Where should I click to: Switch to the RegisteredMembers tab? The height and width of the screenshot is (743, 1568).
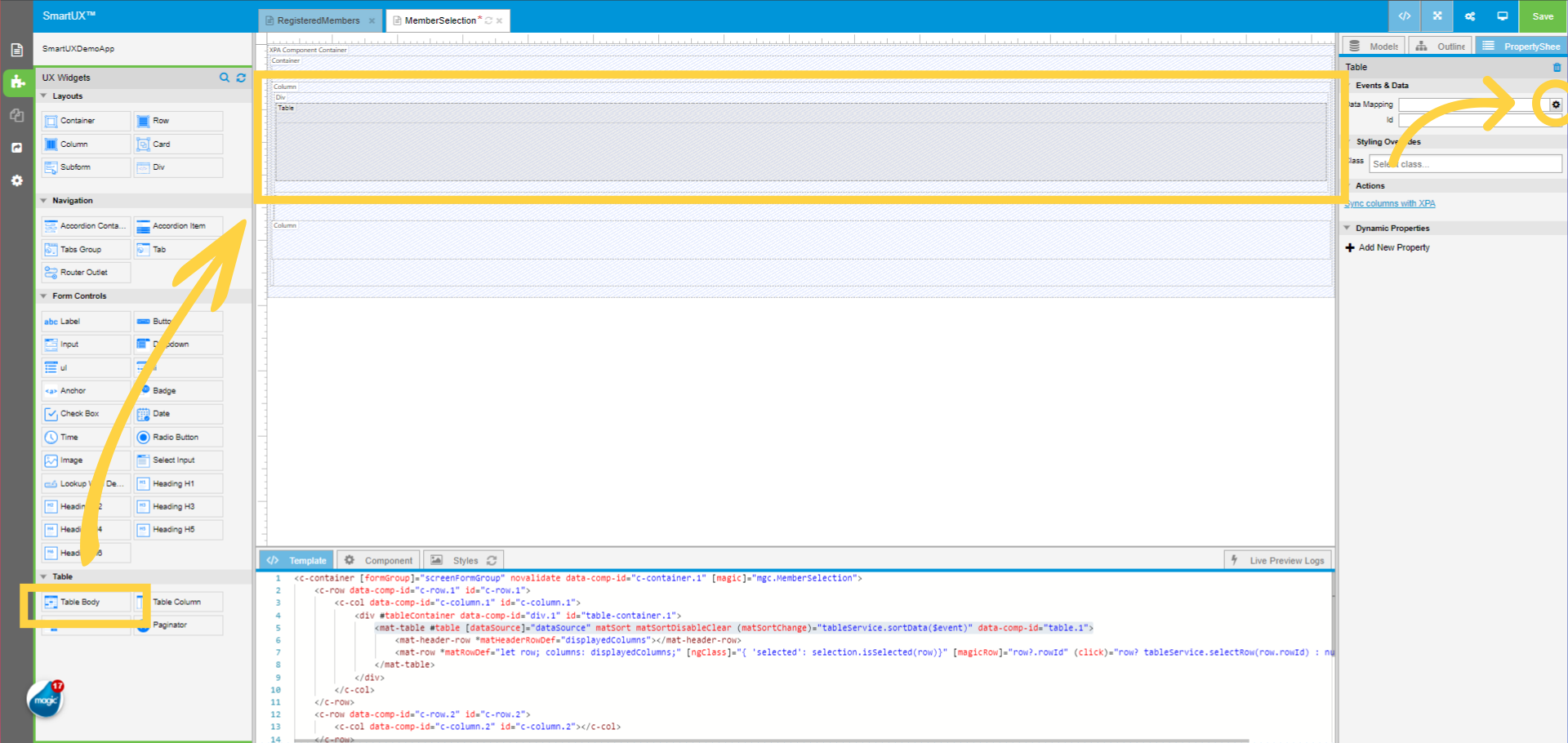318,20
